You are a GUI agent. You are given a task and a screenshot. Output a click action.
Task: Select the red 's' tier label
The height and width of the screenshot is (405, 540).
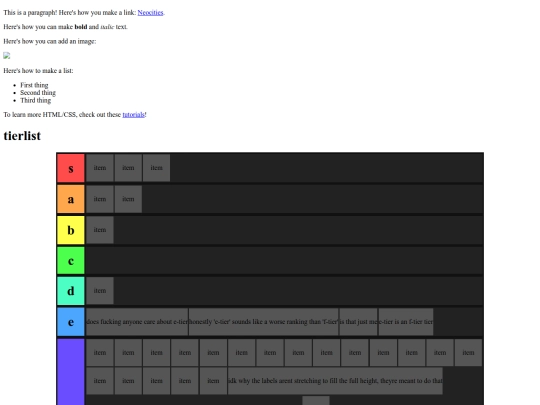point(71,168)
